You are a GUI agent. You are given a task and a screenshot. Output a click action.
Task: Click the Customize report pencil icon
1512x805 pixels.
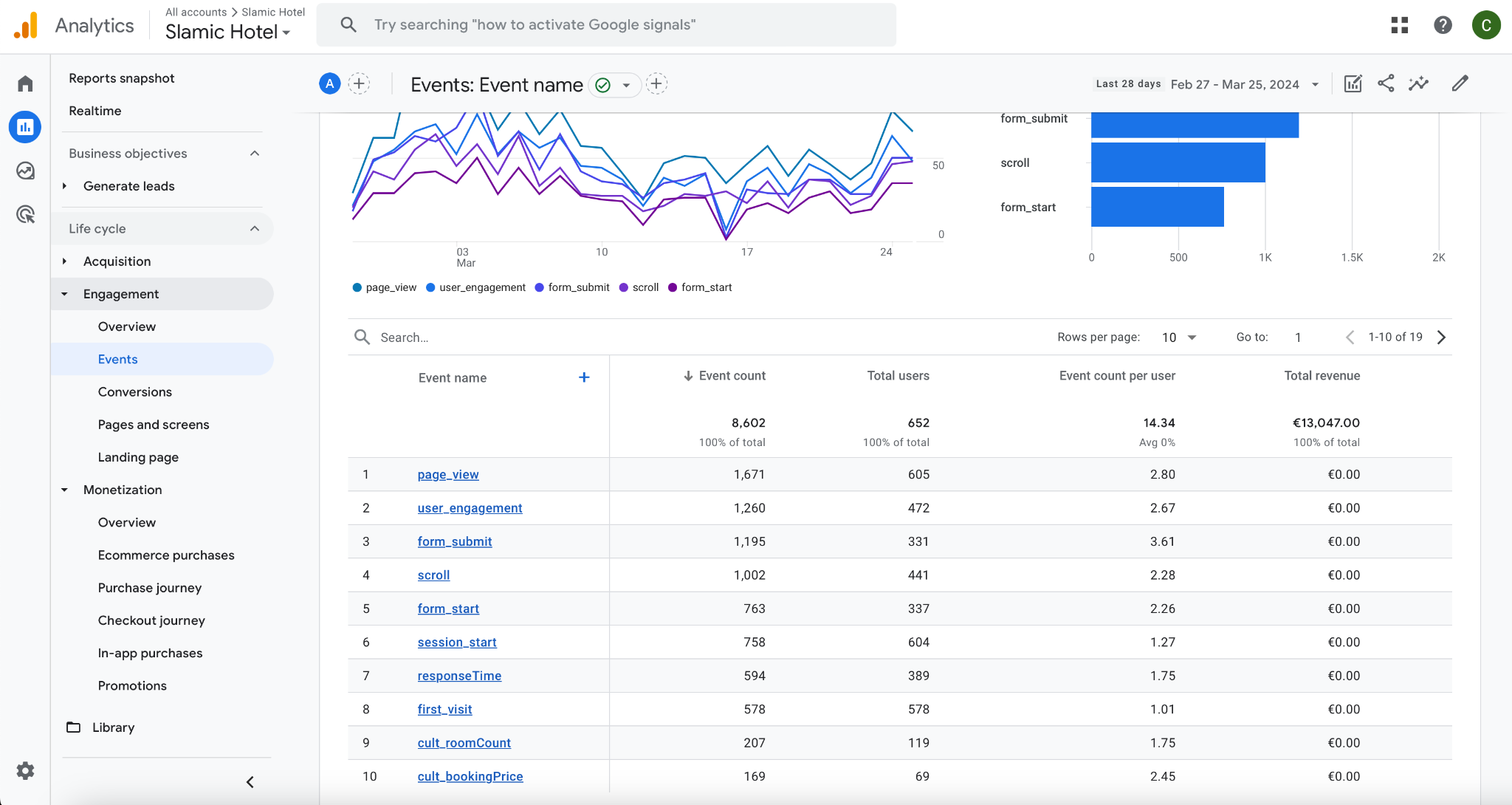1460,83
